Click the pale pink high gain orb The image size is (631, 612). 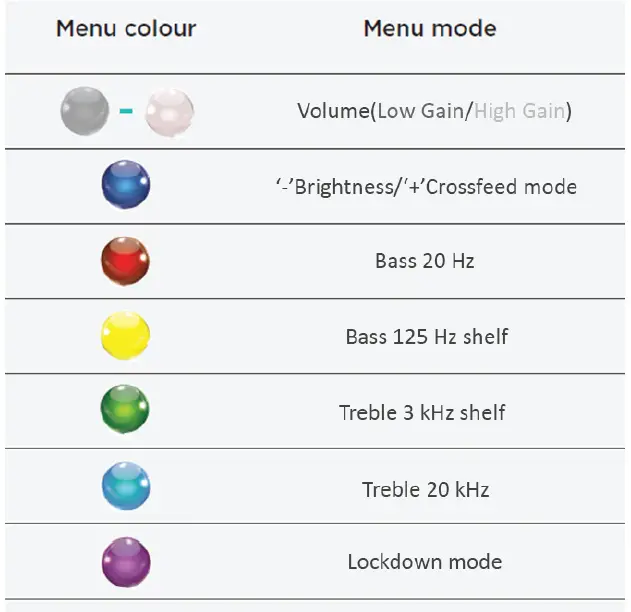click(169, 111)
